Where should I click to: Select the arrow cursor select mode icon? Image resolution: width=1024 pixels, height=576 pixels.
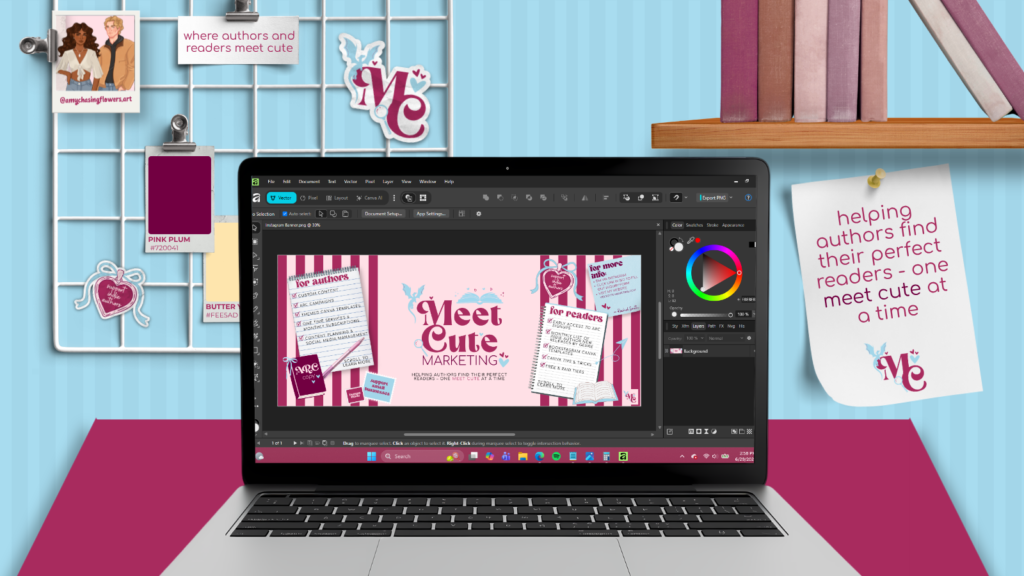point(321,214)
